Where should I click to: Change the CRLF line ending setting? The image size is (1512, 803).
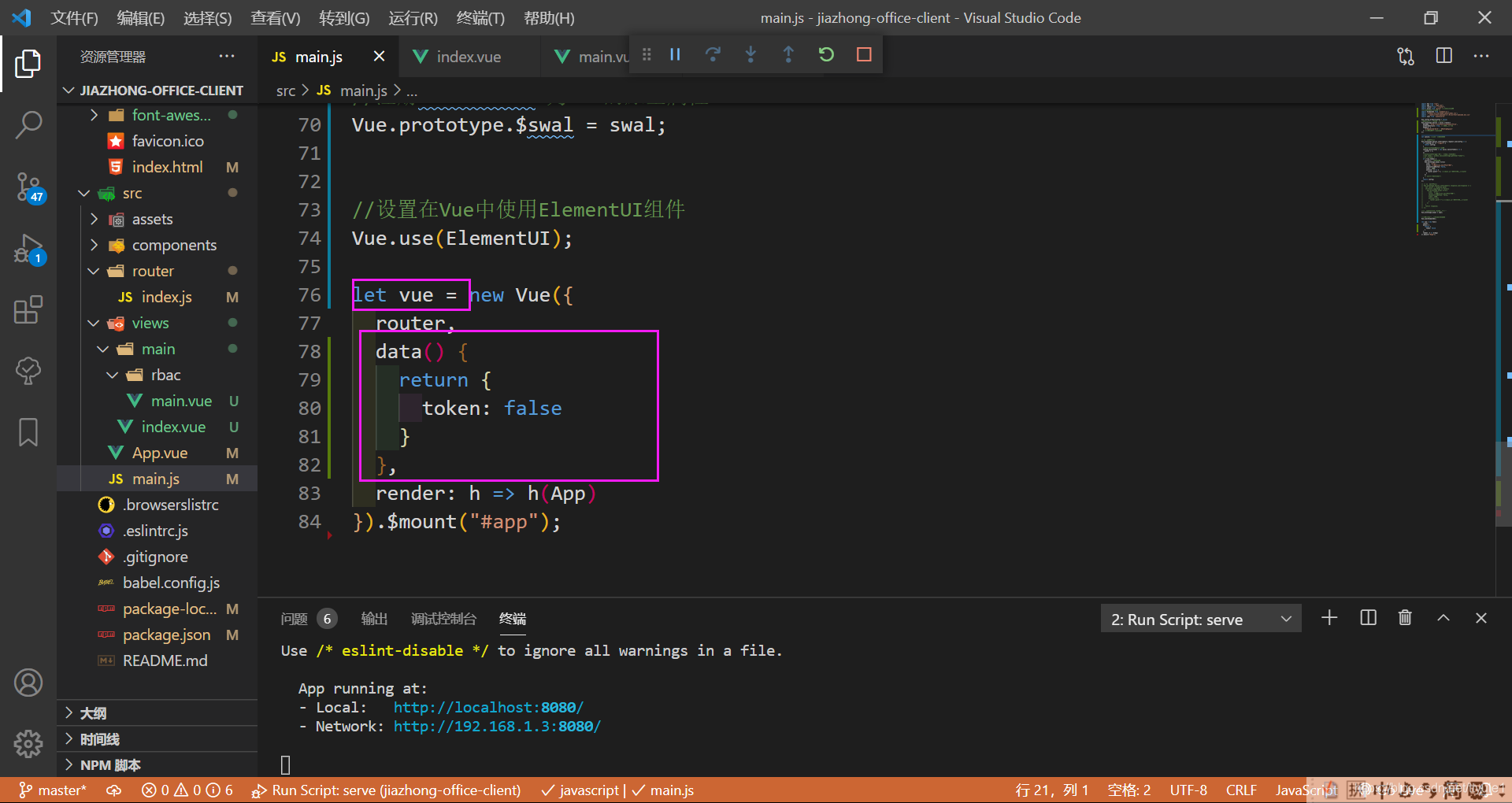coord(1241,790)
